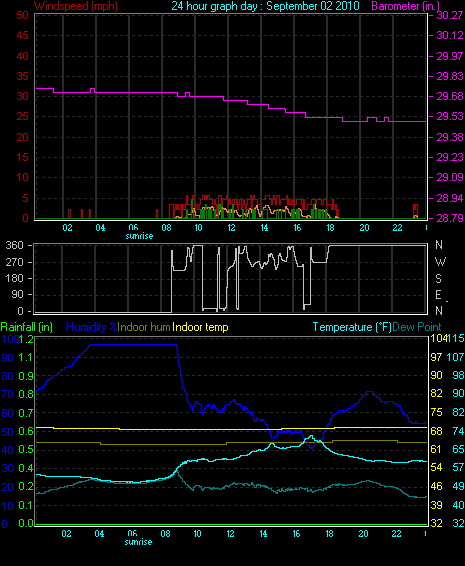Click hour 20 tick on the bottom graph axis
Screen dimensions: 465x566
coord(364,534)
